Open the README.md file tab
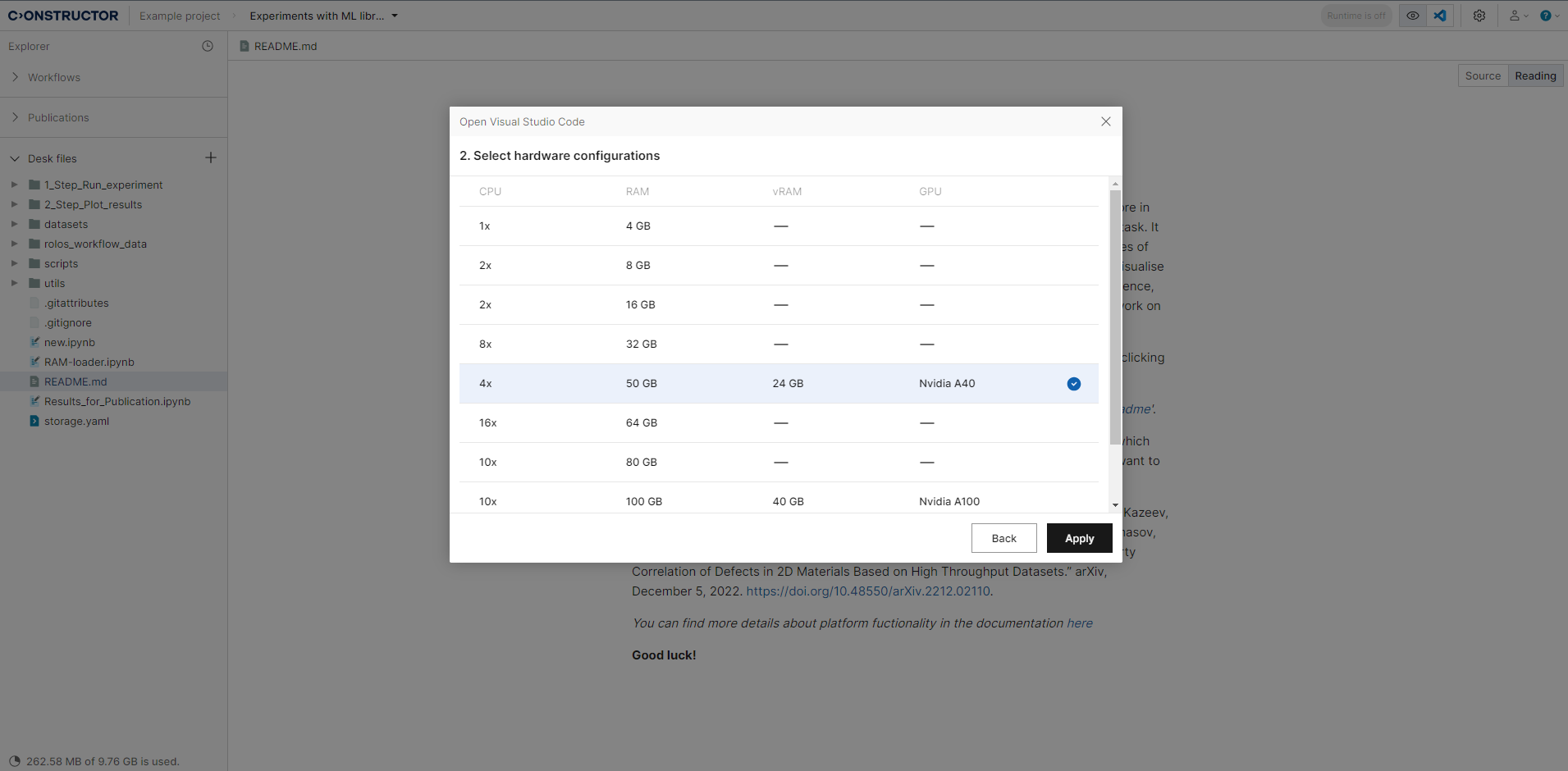Screen dimensions: 1568x771 click(x=285, y=46)
